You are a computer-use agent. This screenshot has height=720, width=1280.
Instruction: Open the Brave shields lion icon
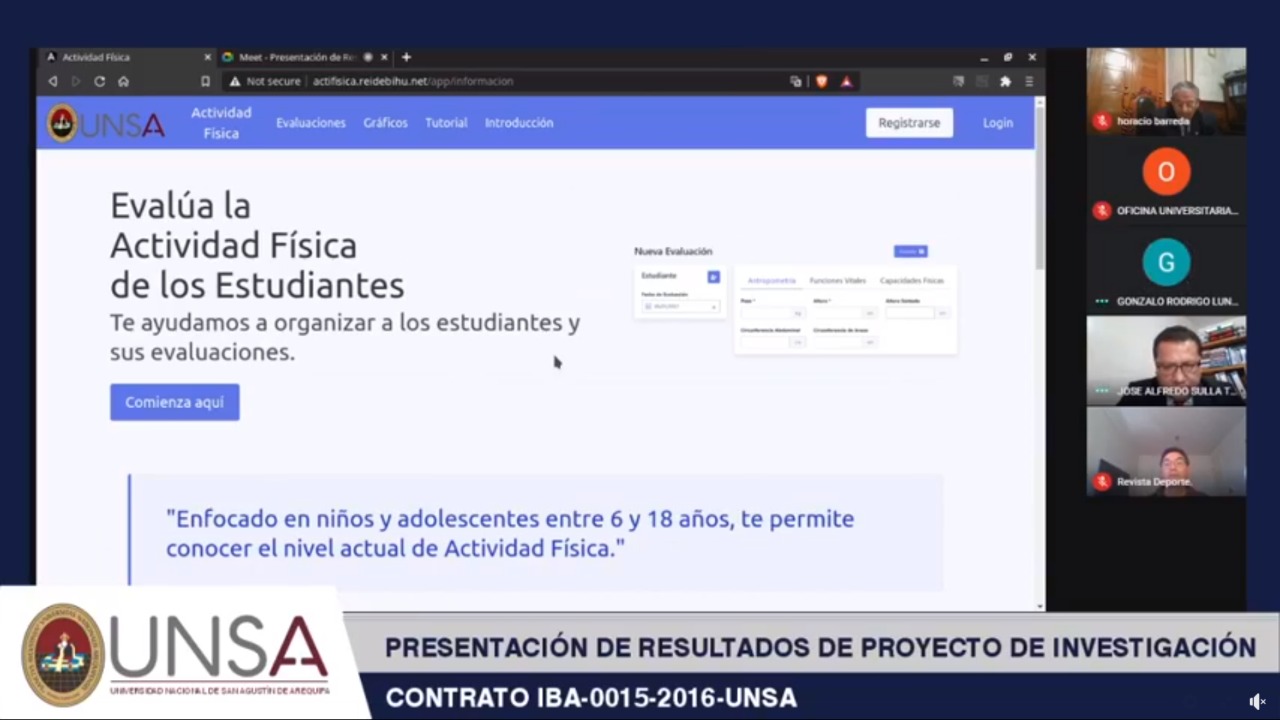point(822,82)
